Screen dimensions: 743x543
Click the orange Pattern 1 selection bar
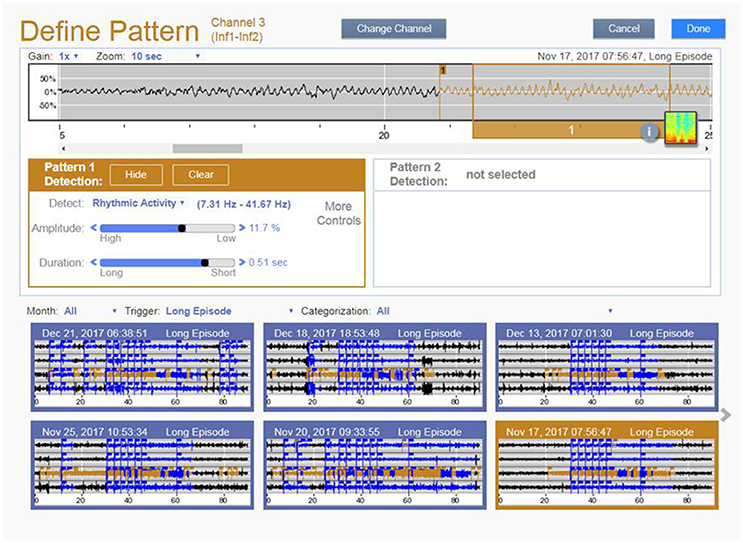pos(569,130)
